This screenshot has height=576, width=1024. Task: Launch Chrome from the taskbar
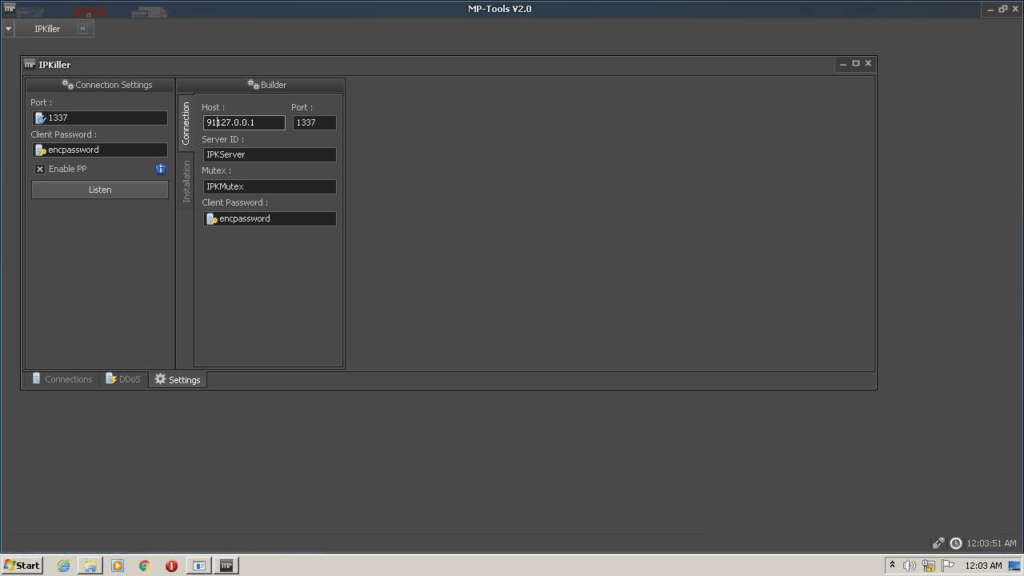[x=144, y=566]
